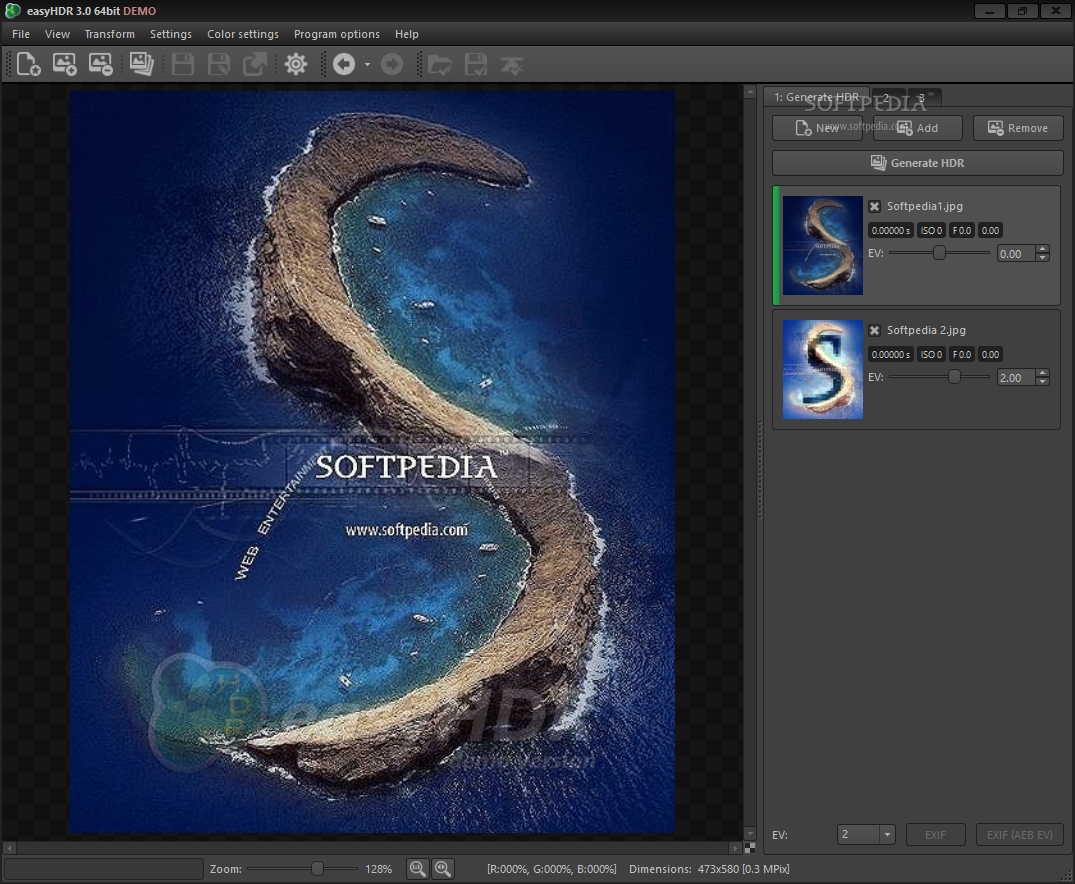Click the Softpedia1.jpg file name text
This screenshot has height=884, width=1075.
pyautogui.click(x=925, y=206)
